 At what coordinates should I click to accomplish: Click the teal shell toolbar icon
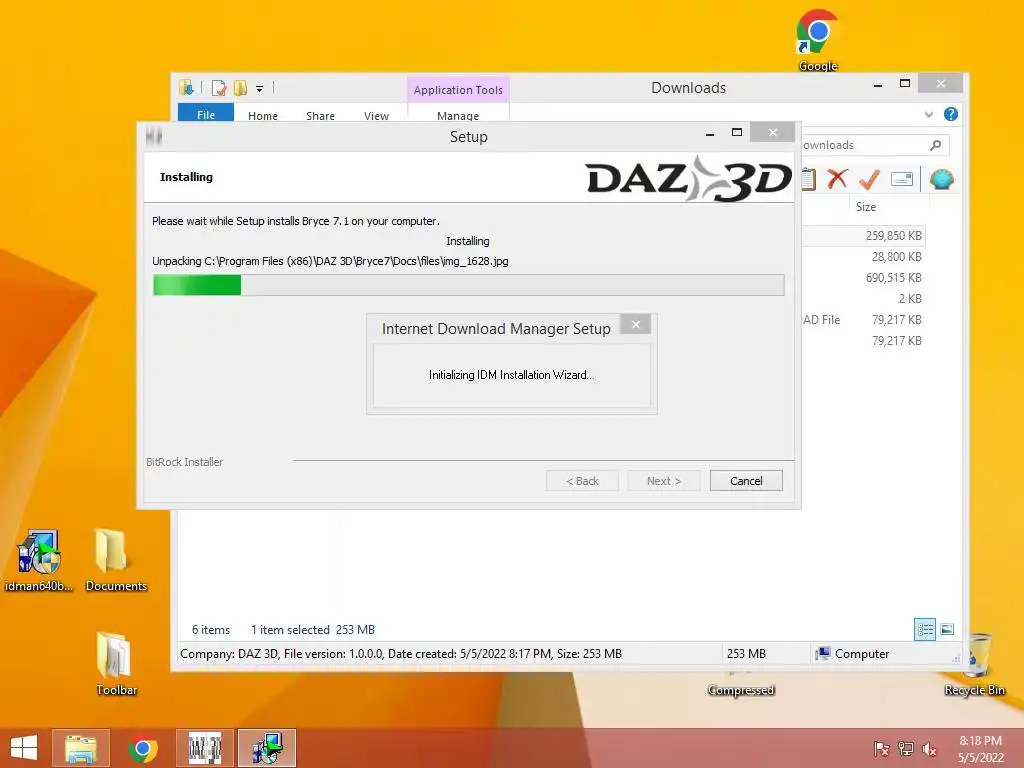click(x=941, y=179)
